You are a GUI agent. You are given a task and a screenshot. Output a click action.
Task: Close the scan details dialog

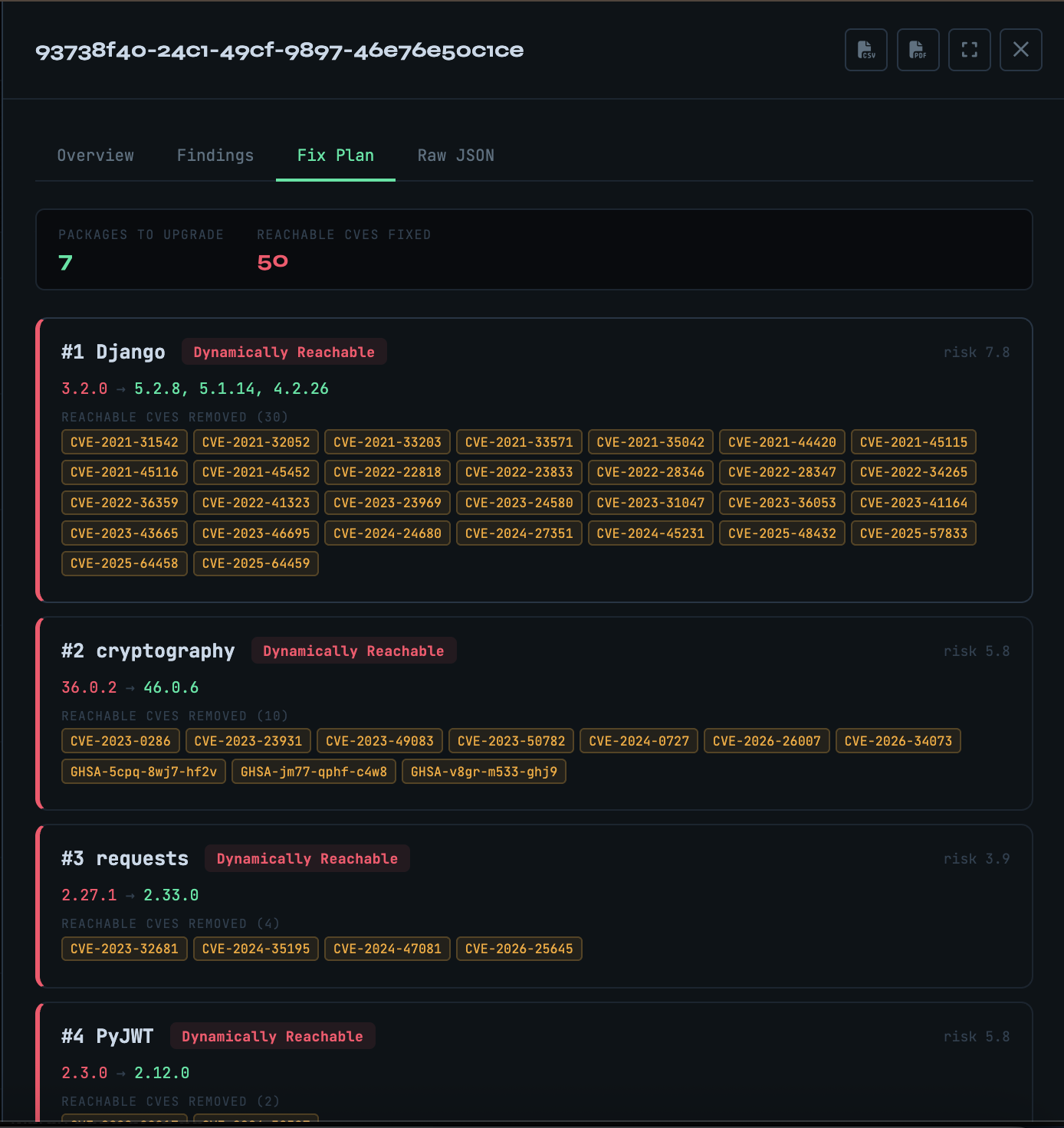1021,50
